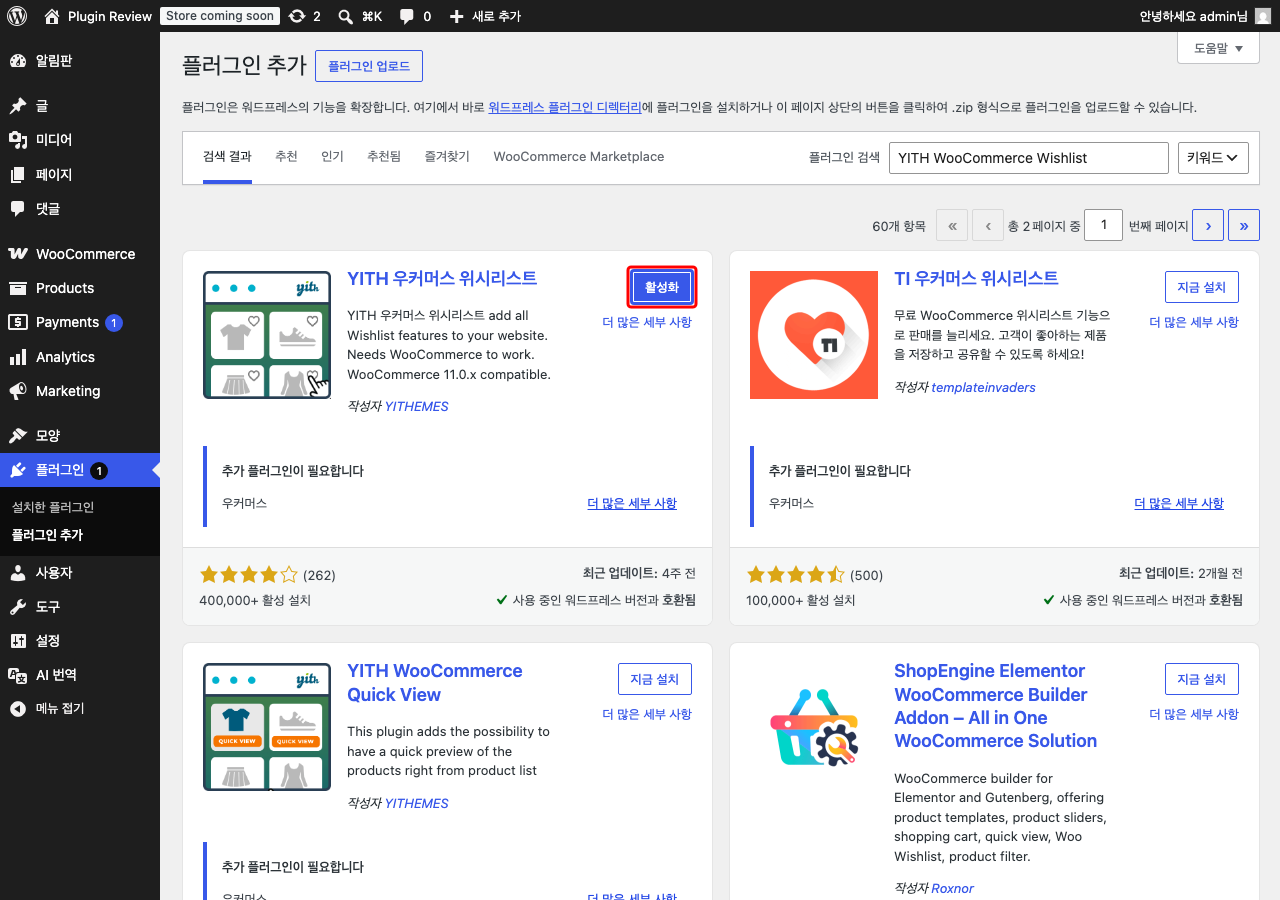This screenshot has height=900, width=1280.
Task: Open the templateinvaders author link
Action: pyautogui.click(x=984, y=387)
